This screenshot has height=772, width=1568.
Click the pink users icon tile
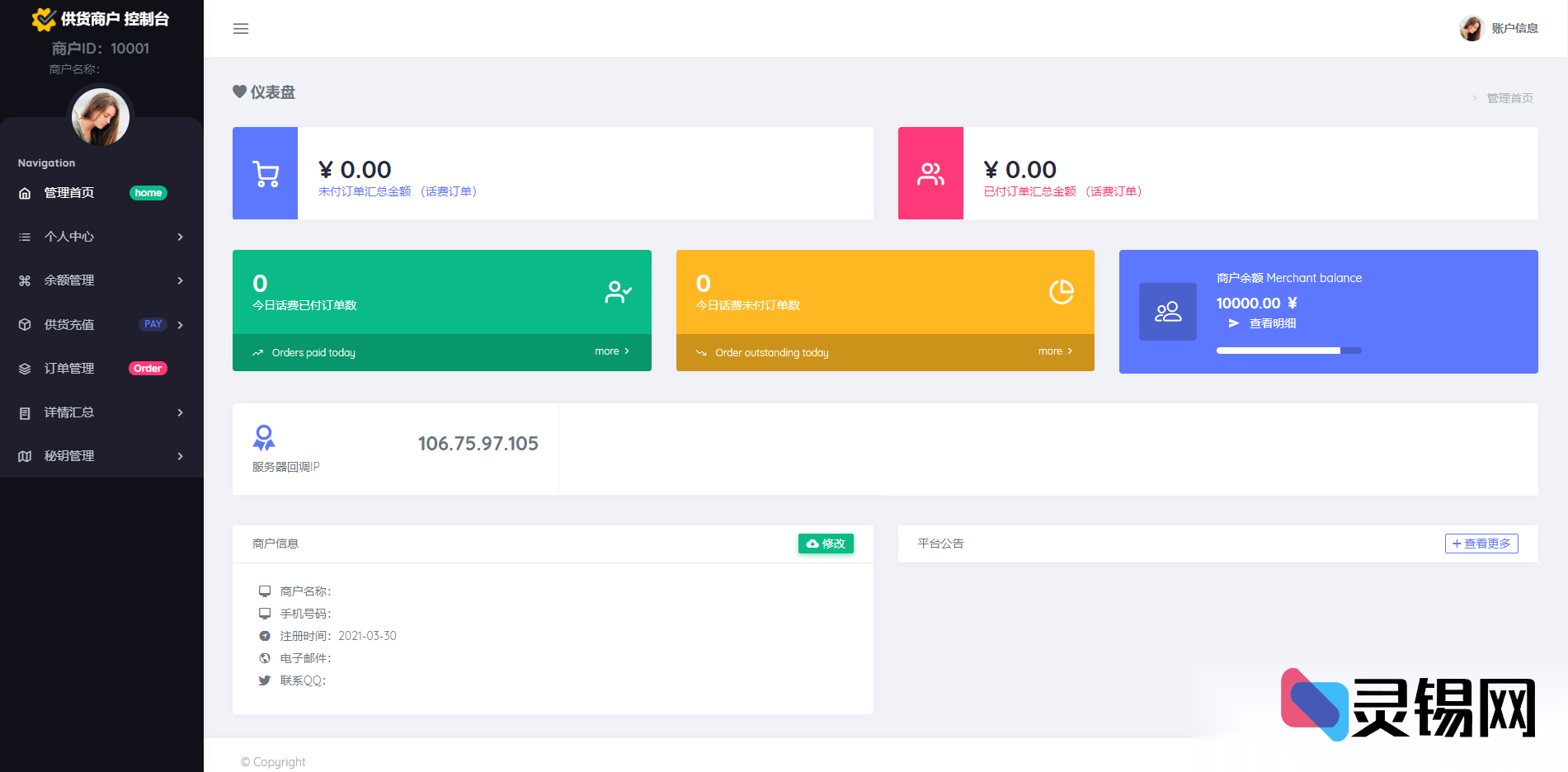pyautogui.click(x=930, y=173)
